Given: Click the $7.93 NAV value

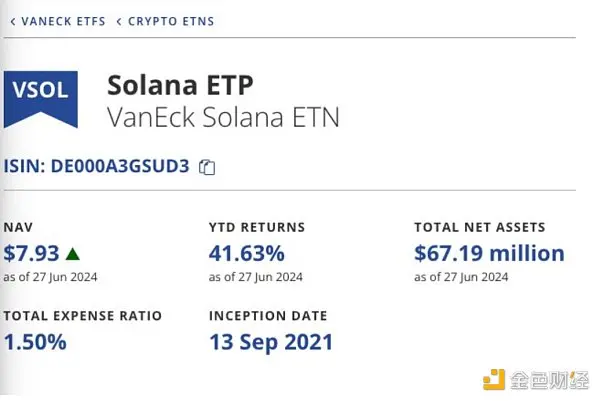Looking at the screenshot, I should [x=31, y=253].
